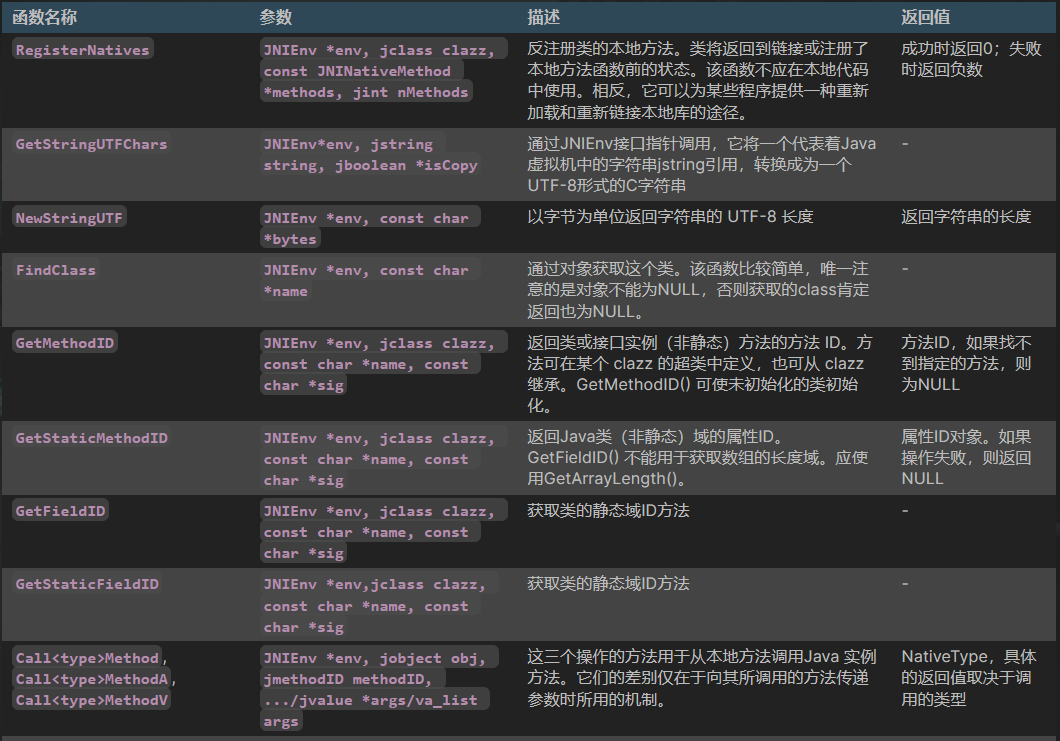
Task: Click 'string, jboolean *isCopy' parameter text
Action: [370, 165]
